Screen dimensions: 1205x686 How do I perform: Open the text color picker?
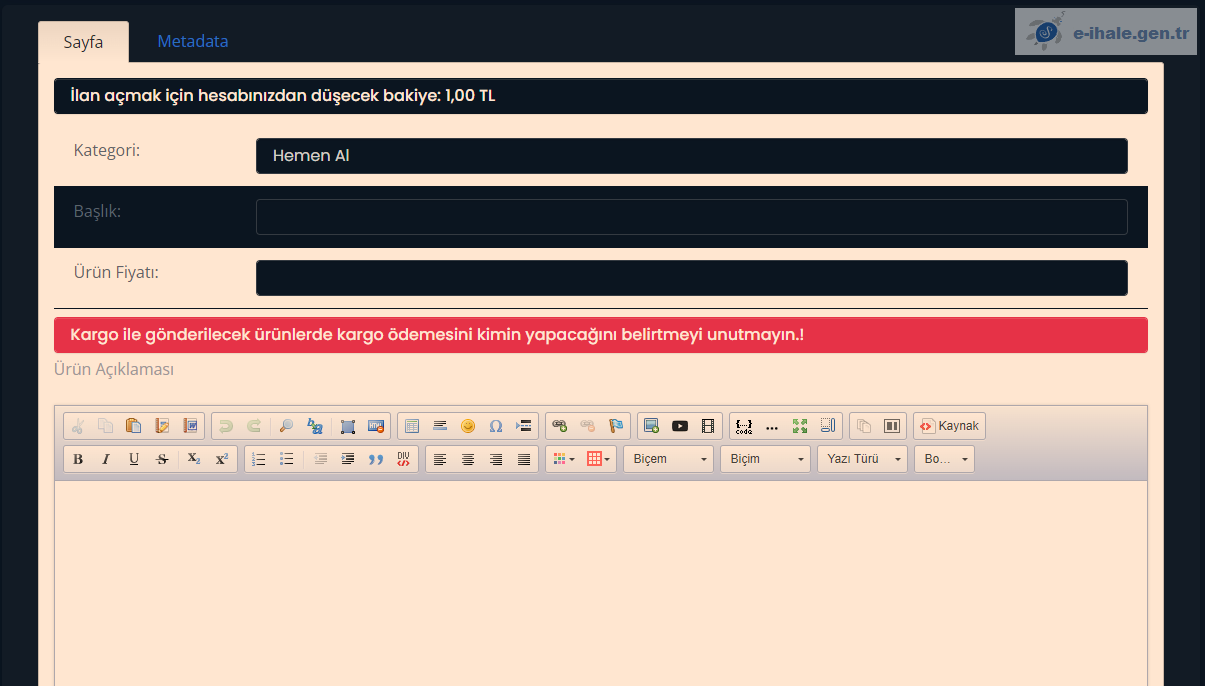tap(560, 459)
